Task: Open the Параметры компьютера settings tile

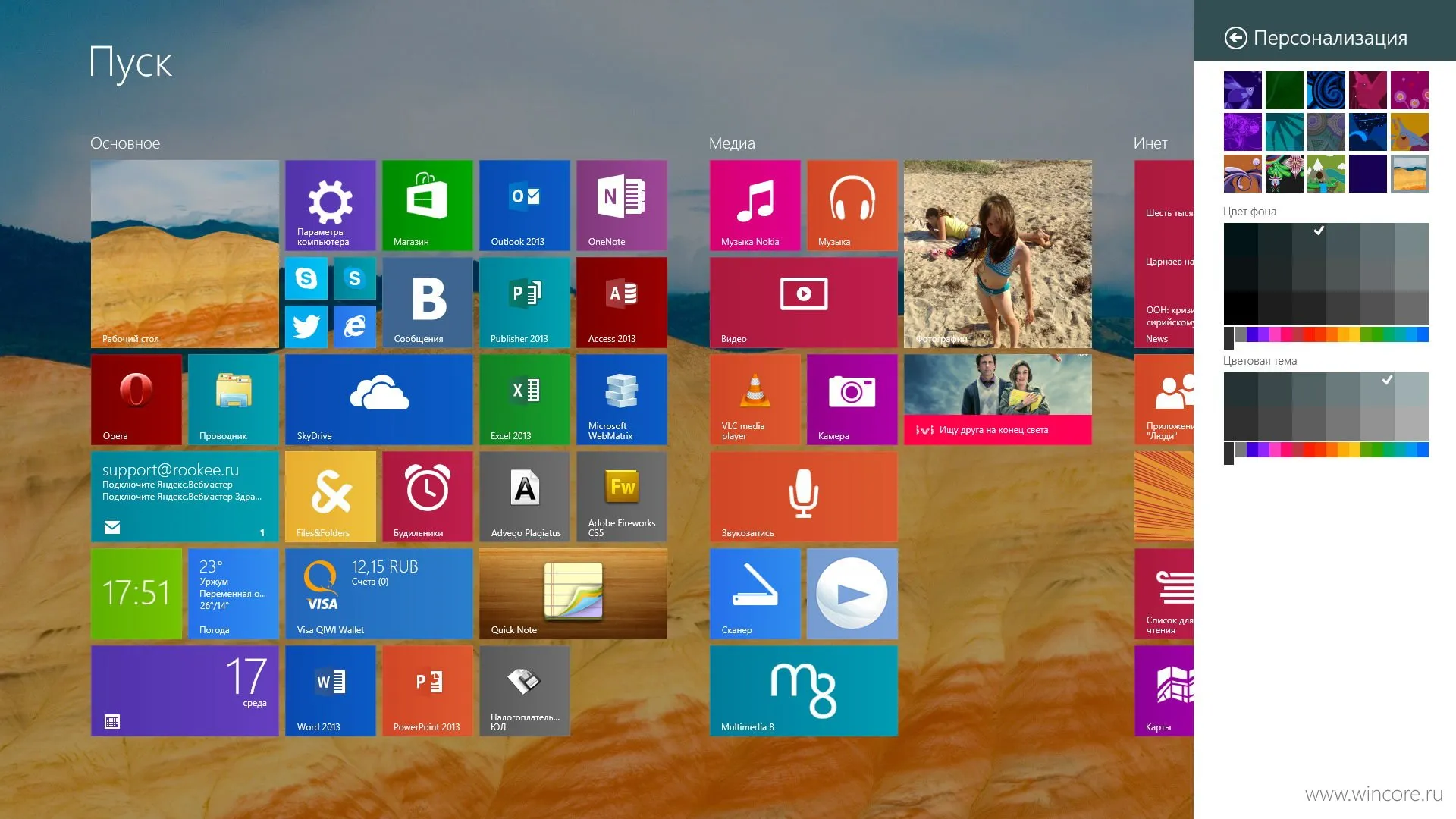Action: click(x=330, y=205)
